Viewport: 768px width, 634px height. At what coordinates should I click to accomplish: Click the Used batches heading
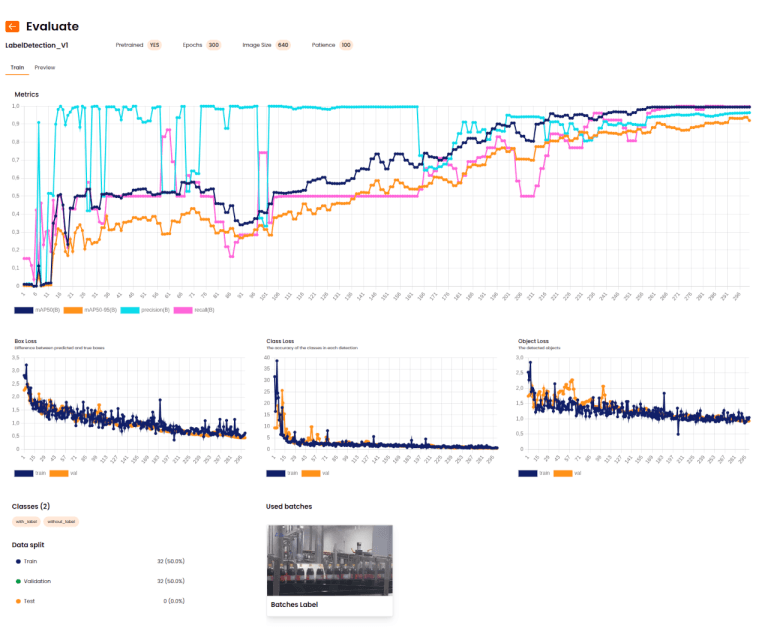coord(289,507)
